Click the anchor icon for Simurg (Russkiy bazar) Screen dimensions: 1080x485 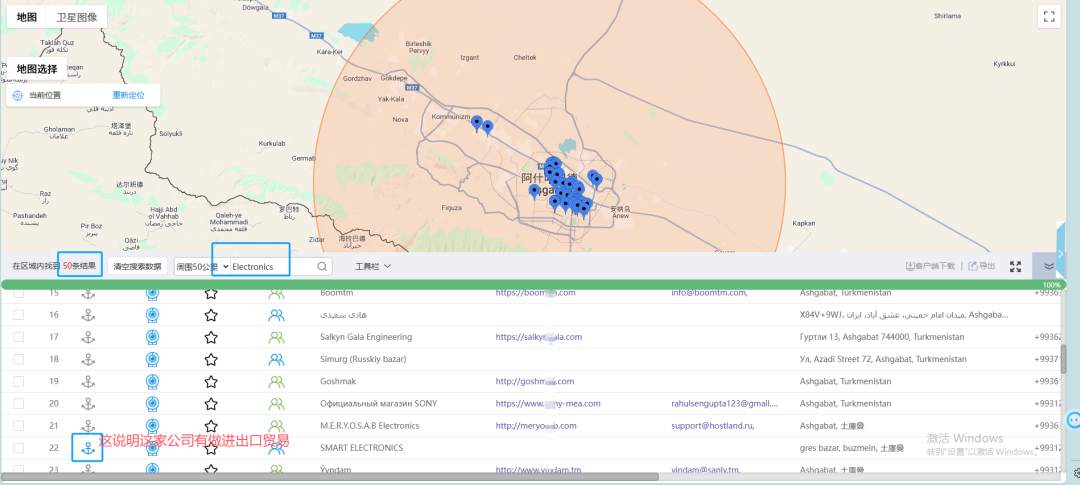tap(87, 360)
